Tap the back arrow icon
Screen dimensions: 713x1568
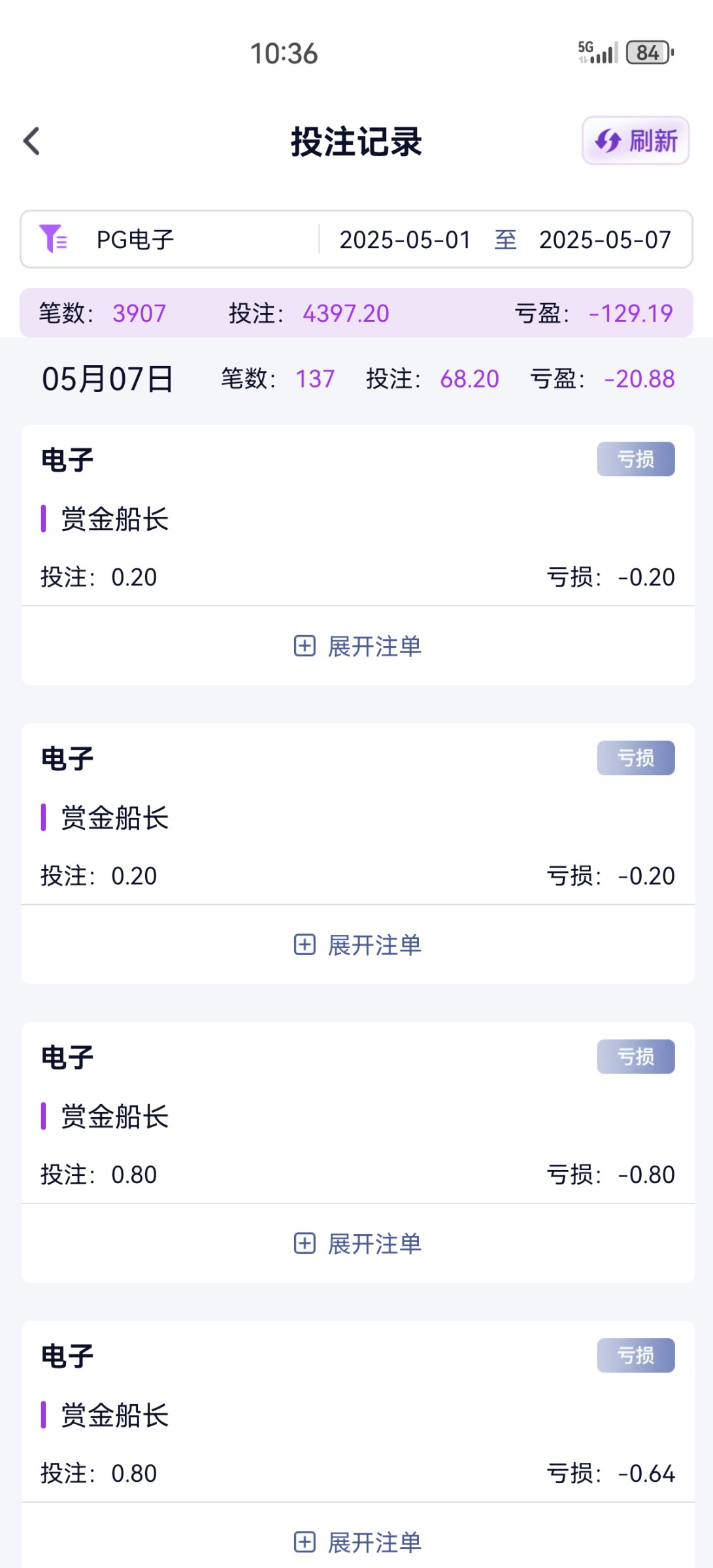pyautogui.click(x=31, y=141)
